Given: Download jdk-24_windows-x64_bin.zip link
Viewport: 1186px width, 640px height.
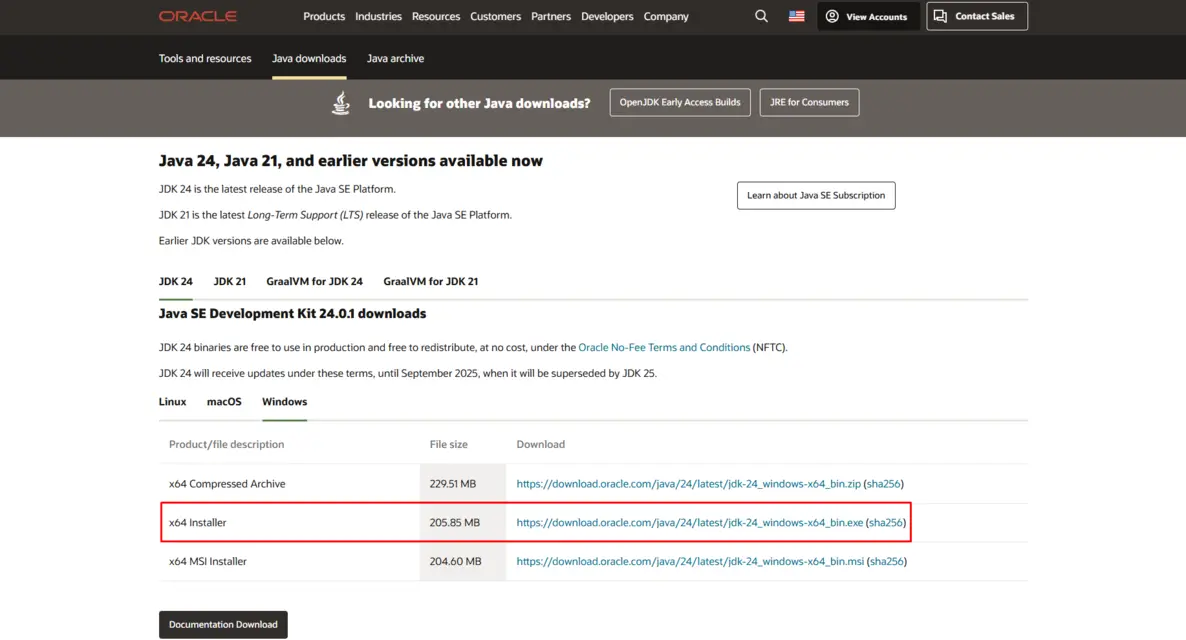Looking at the screenshot, I should [688, 483].
